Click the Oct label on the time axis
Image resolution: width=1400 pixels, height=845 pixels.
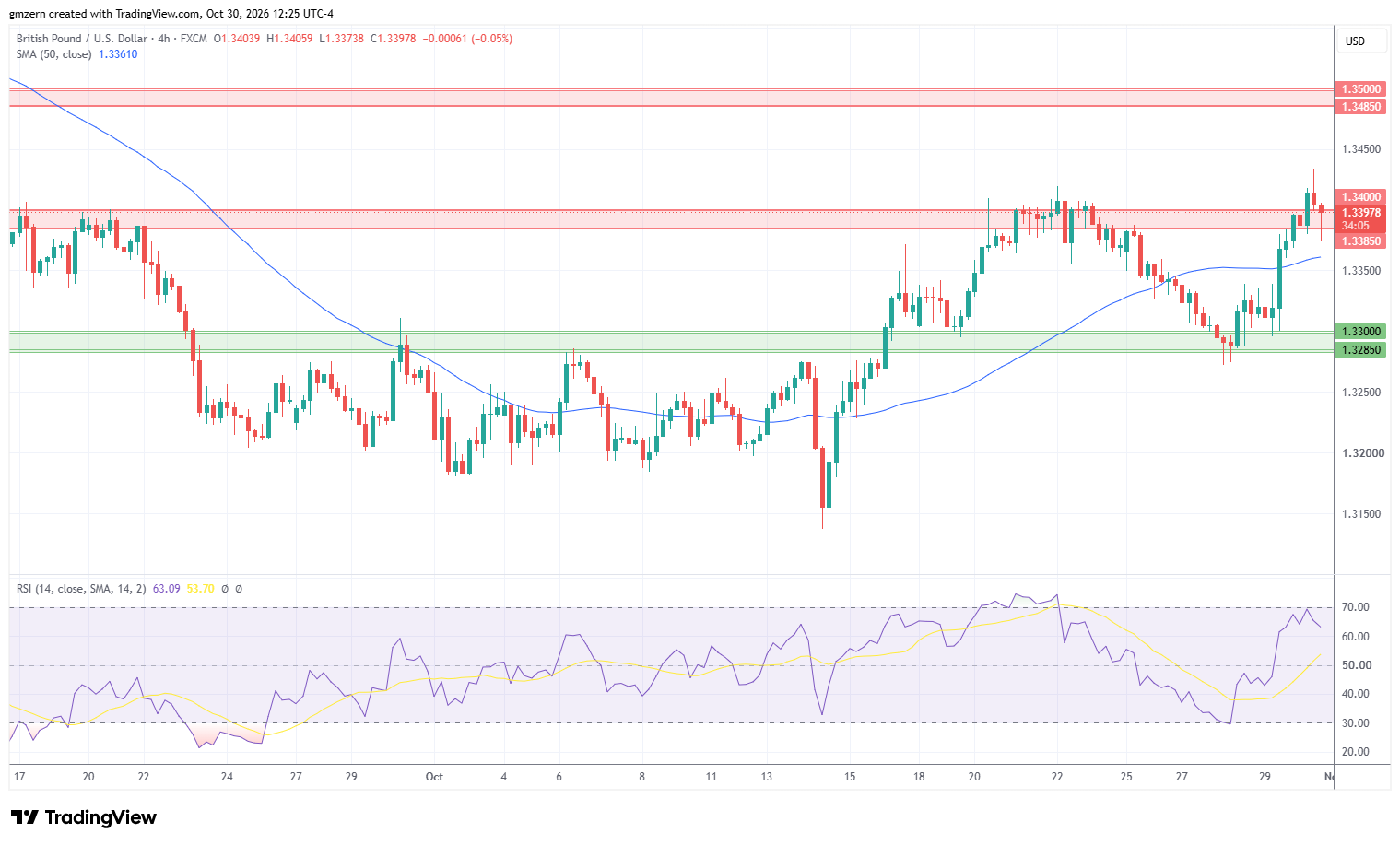coord(434,777)
